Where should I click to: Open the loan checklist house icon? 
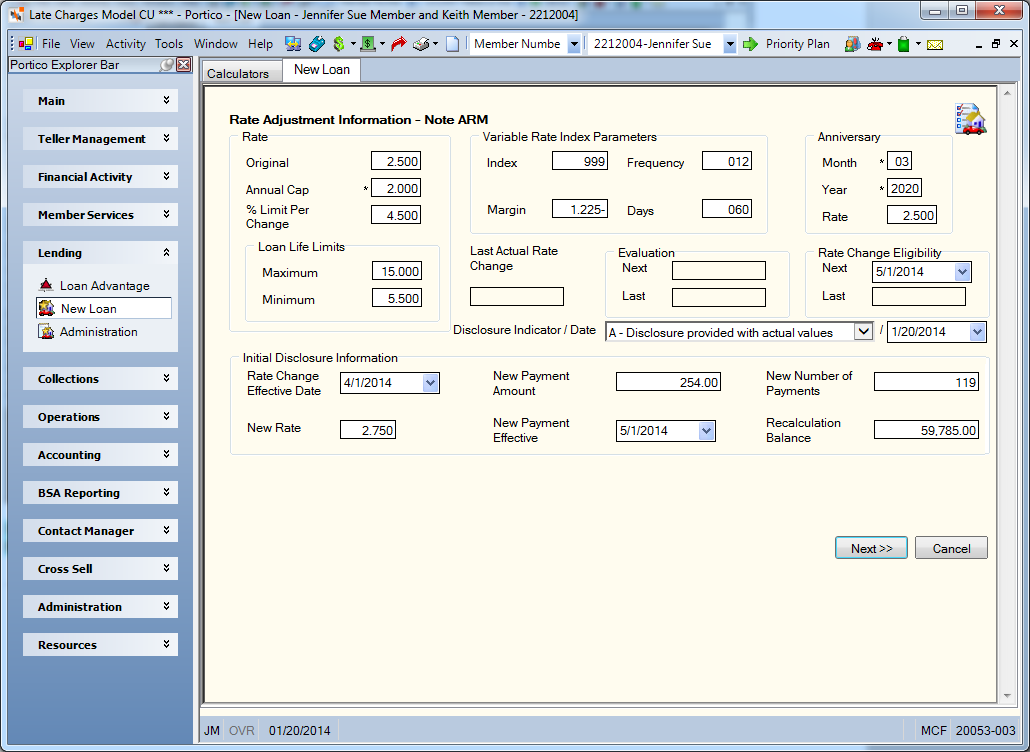970,119
